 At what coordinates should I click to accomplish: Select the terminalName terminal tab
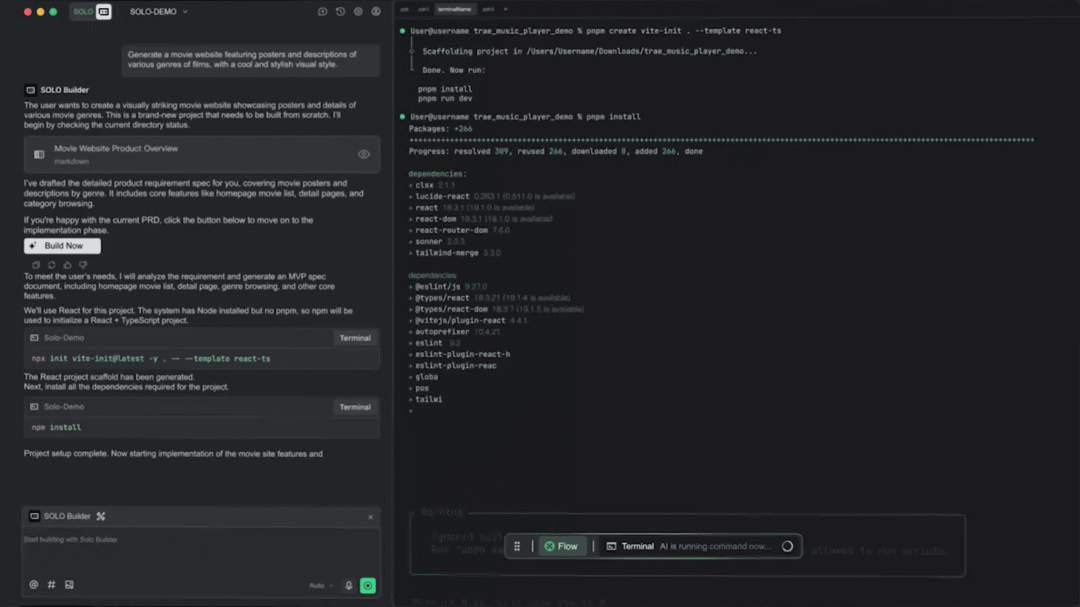(x=455, y=10)
